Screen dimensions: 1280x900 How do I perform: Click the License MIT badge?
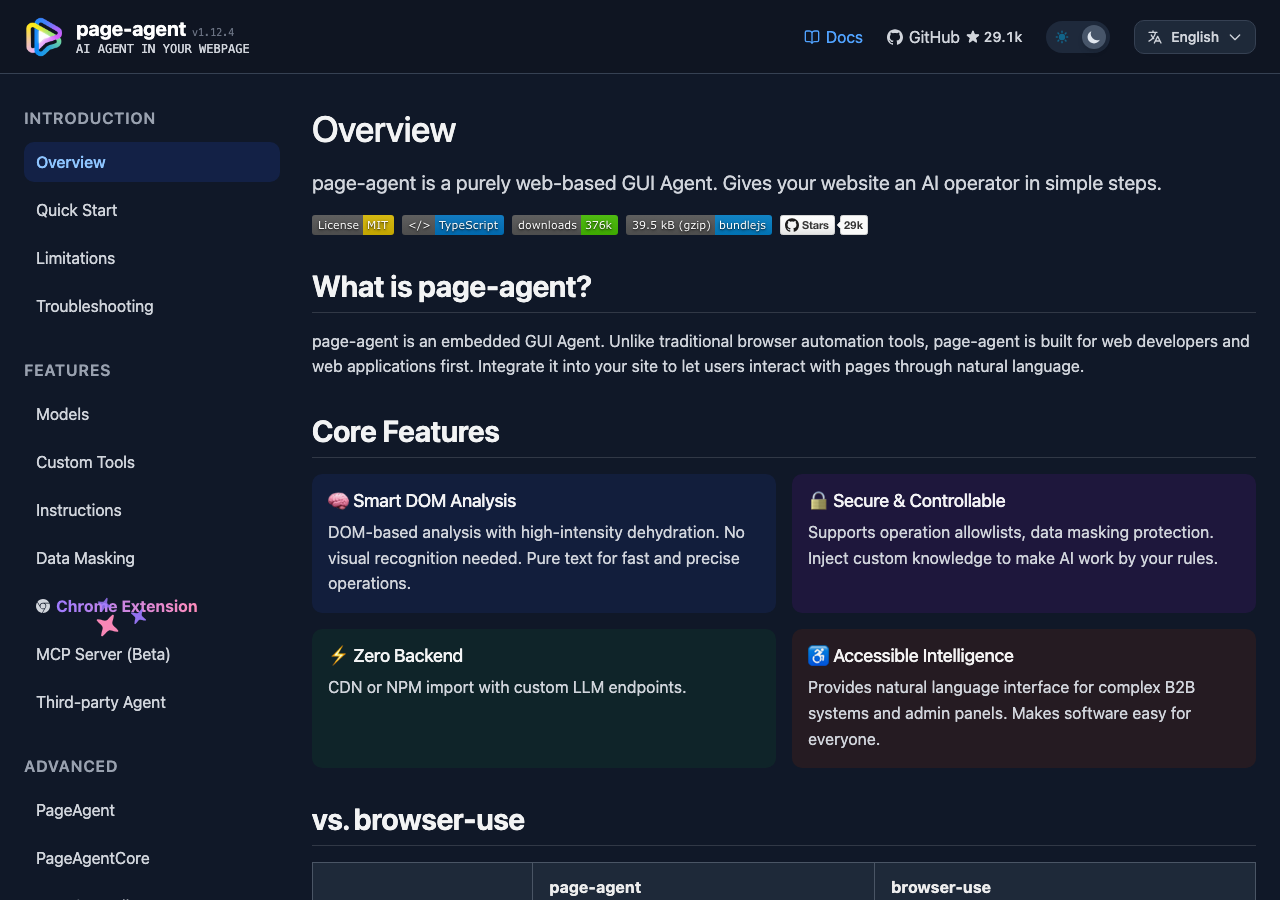[x=353, y=225]
